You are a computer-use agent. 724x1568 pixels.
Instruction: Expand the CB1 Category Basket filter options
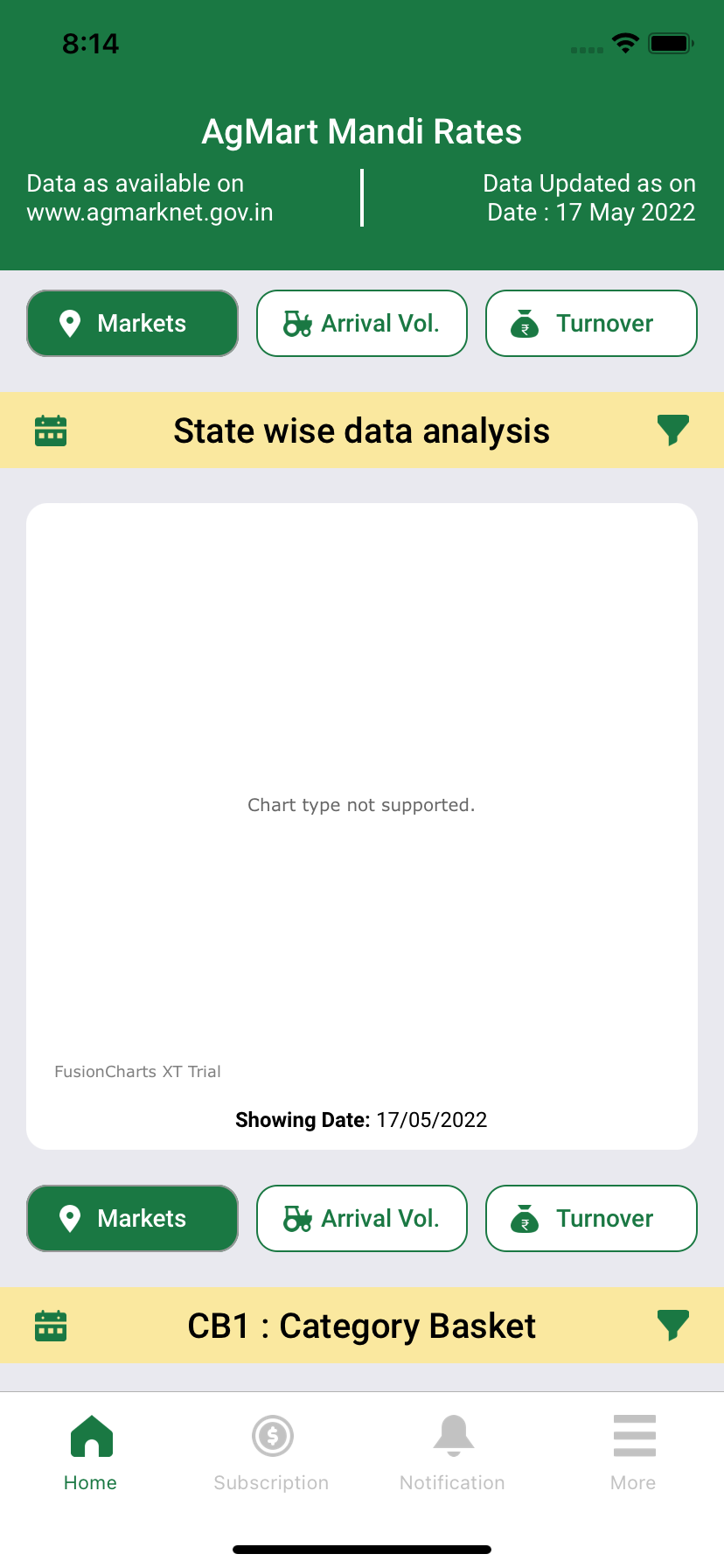coord(672,1325)
